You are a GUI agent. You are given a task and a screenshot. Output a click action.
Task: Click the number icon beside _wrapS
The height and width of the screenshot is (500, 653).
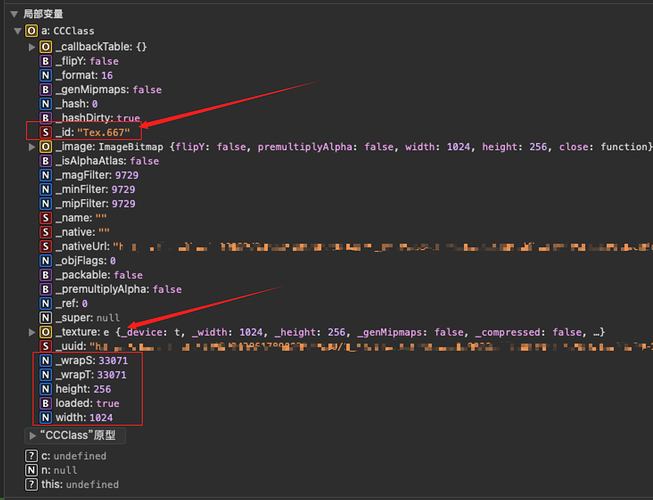click(45, 360)
